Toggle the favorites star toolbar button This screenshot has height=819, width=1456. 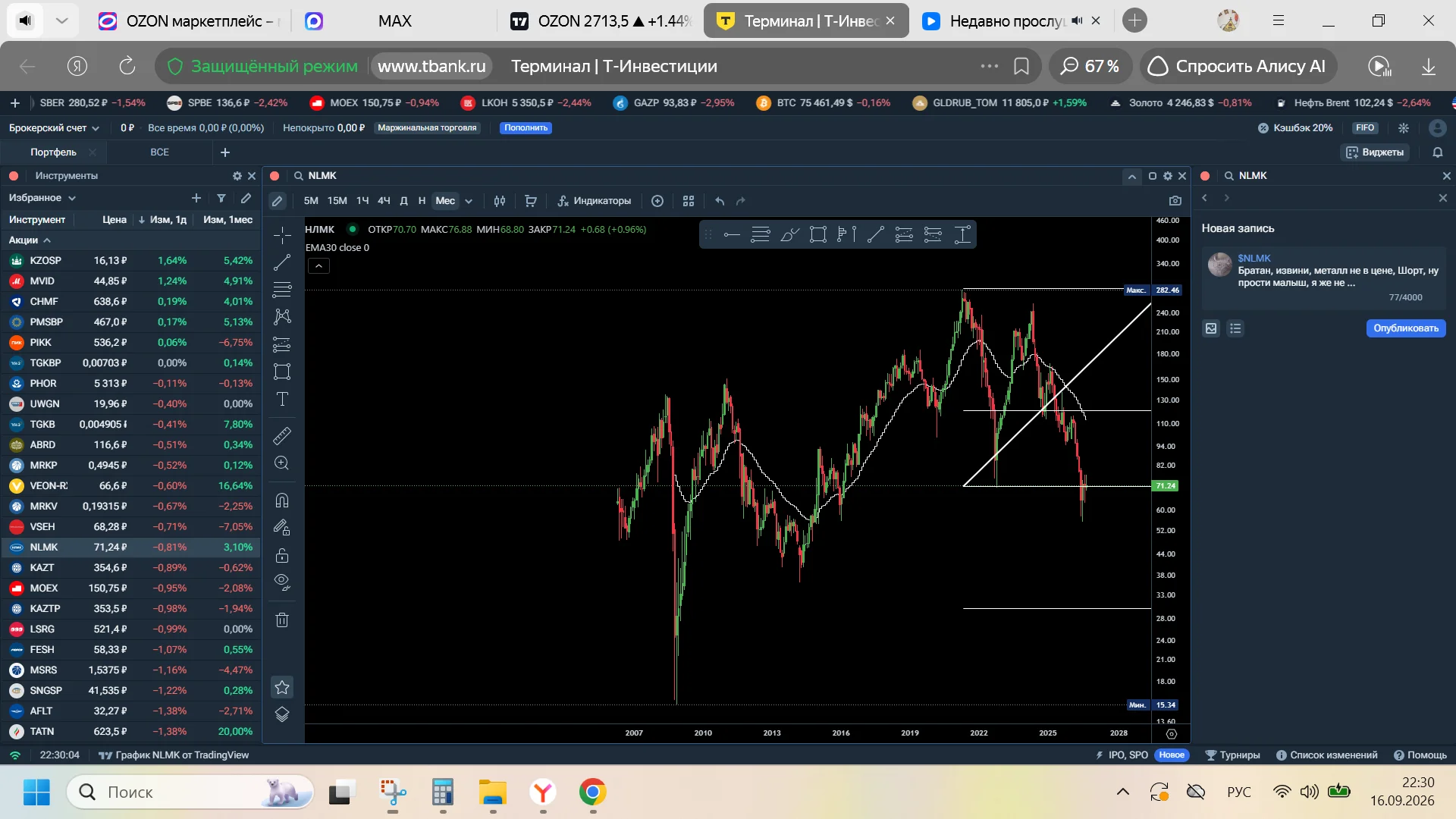[282, 687]
